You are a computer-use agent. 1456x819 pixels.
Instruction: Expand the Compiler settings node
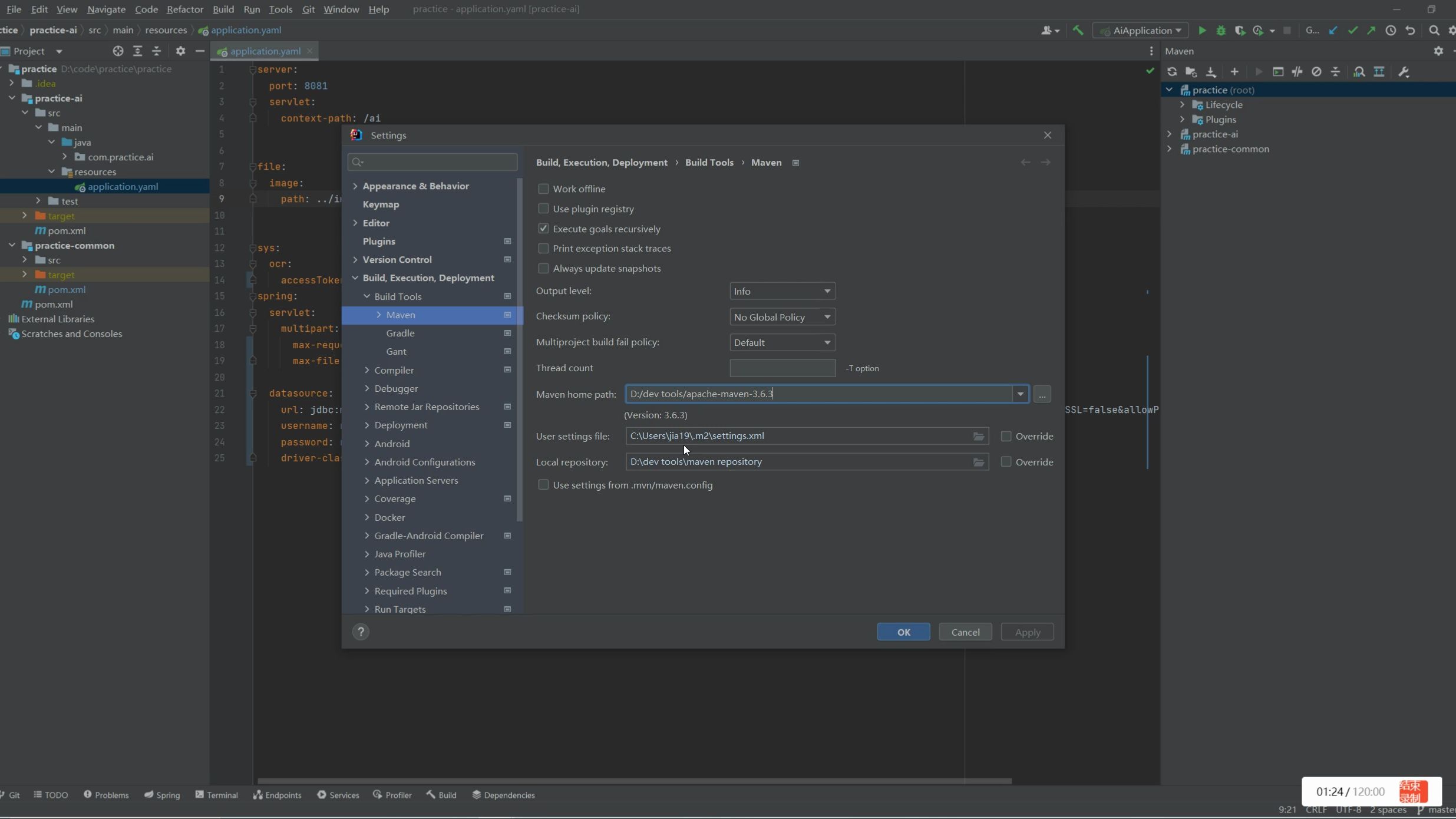click(367, 371)
